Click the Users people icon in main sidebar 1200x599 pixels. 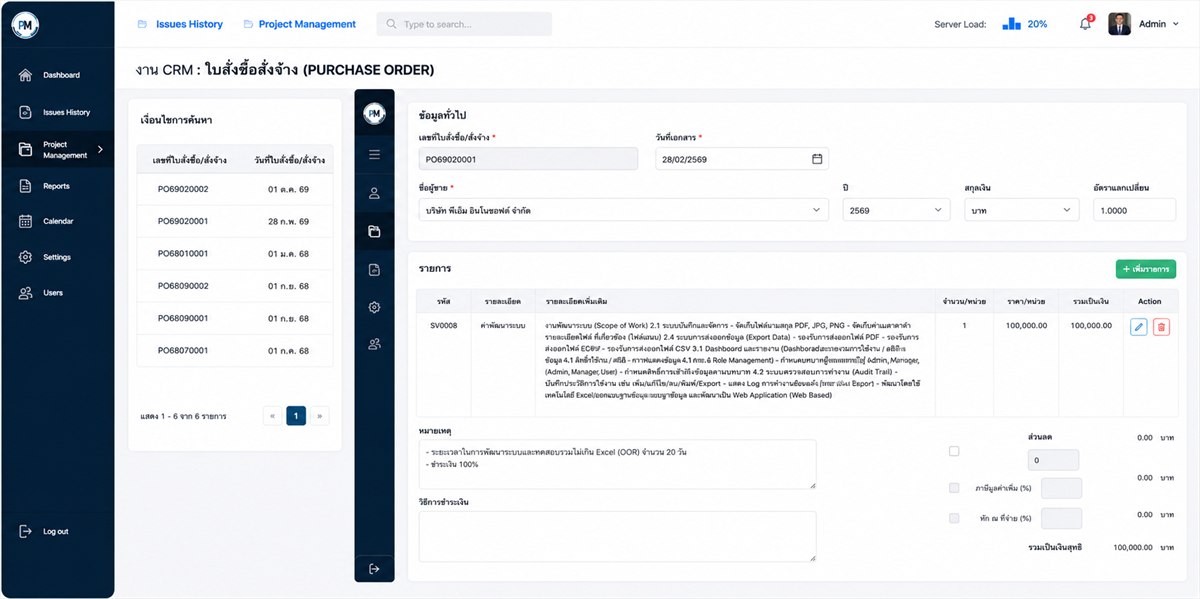(26, 293)
